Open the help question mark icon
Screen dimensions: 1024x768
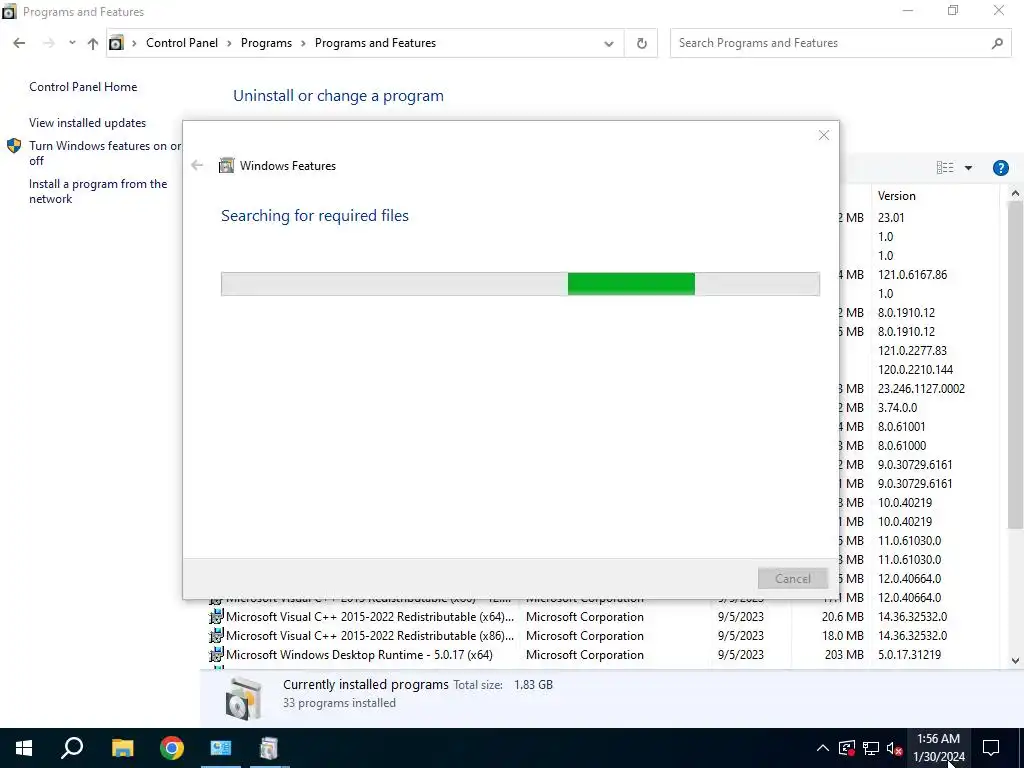(x=1000, y=168)
